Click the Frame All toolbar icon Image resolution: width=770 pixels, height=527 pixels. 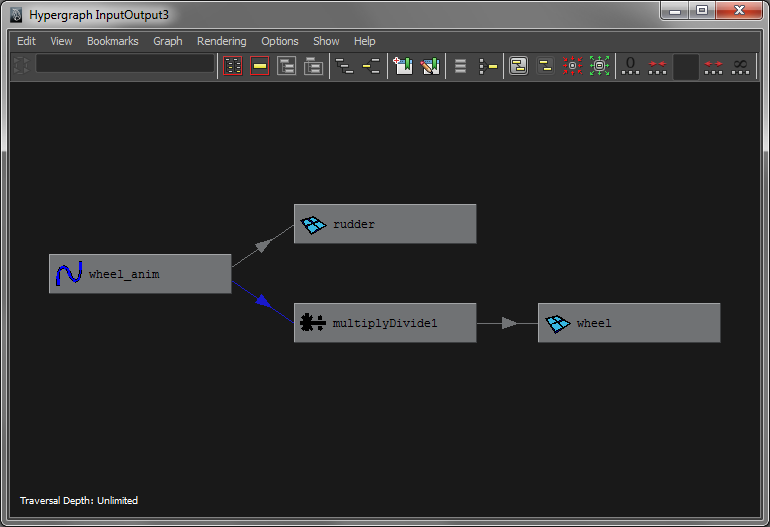pyautogui.click(x=233, y=66)
